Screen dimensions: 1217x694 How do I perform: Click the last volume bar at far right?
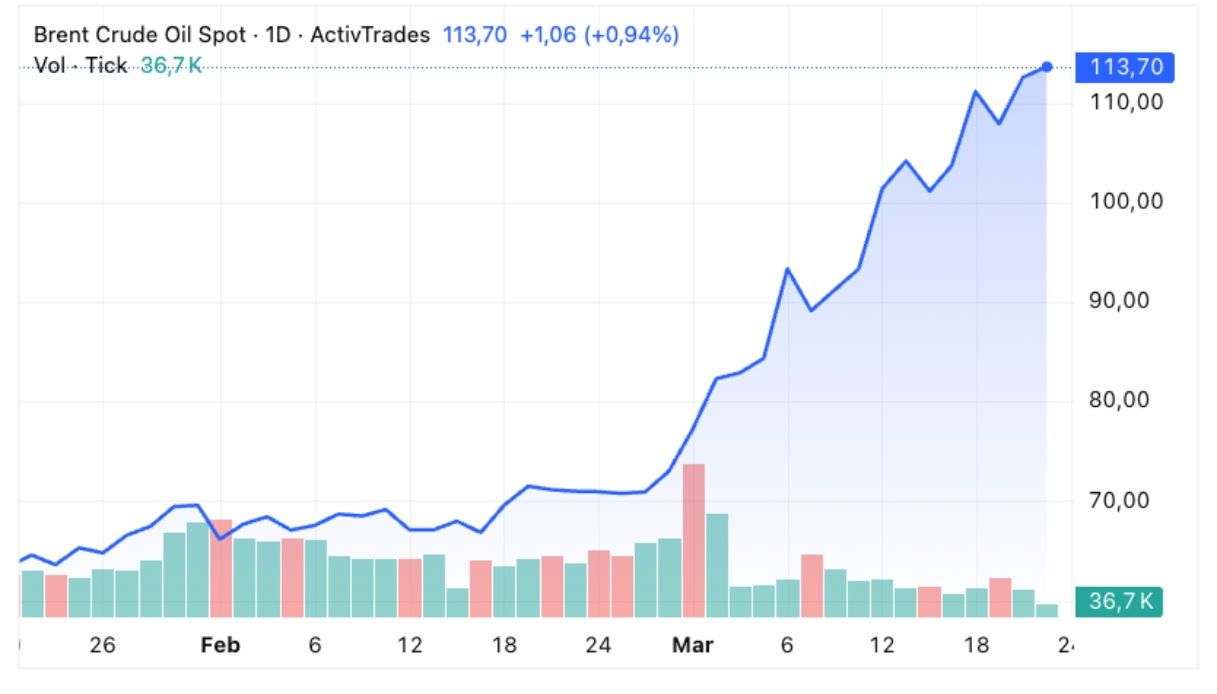pos(1047,610)
